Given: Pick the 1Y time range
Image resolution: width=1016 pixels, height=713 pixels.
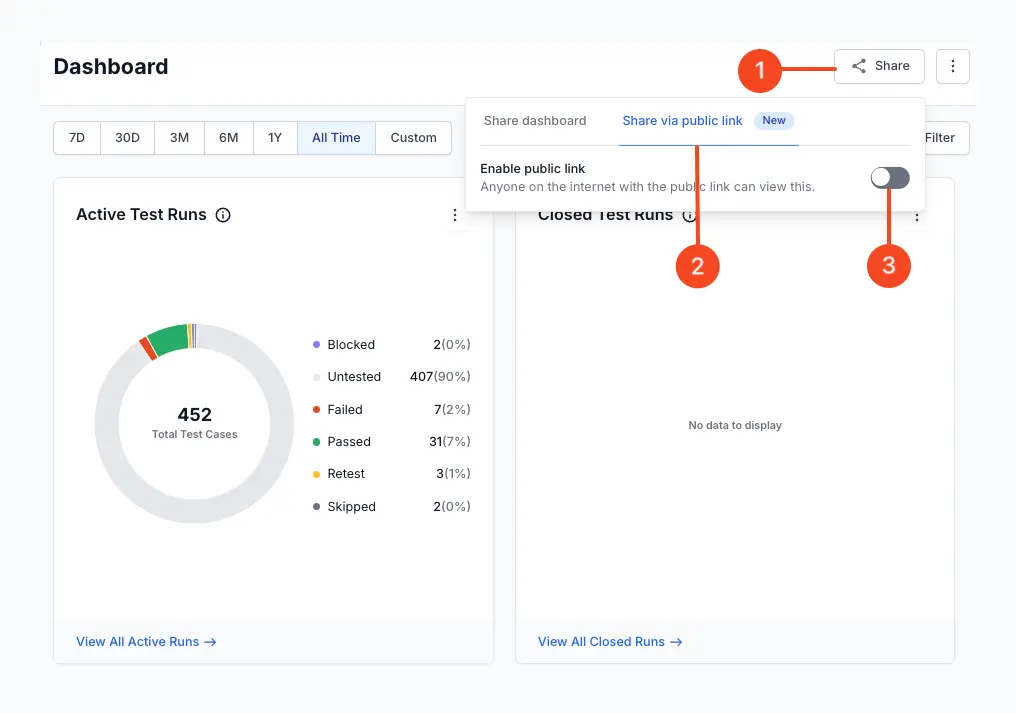Looking at the screenshot, I should click(x=275, y=138).
